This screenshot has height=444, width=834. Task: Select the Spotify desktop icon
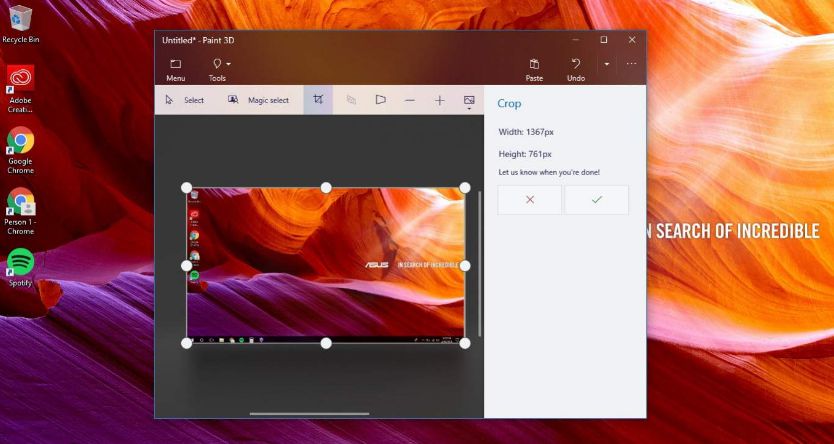point(21,267)
